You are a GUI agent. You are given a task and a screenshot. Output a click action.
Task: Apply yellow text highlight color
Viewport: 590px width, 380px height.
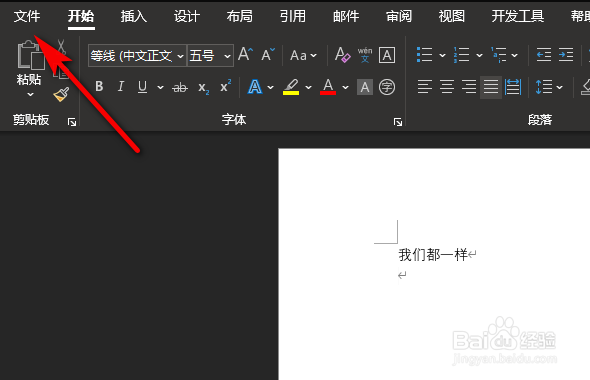291,87
